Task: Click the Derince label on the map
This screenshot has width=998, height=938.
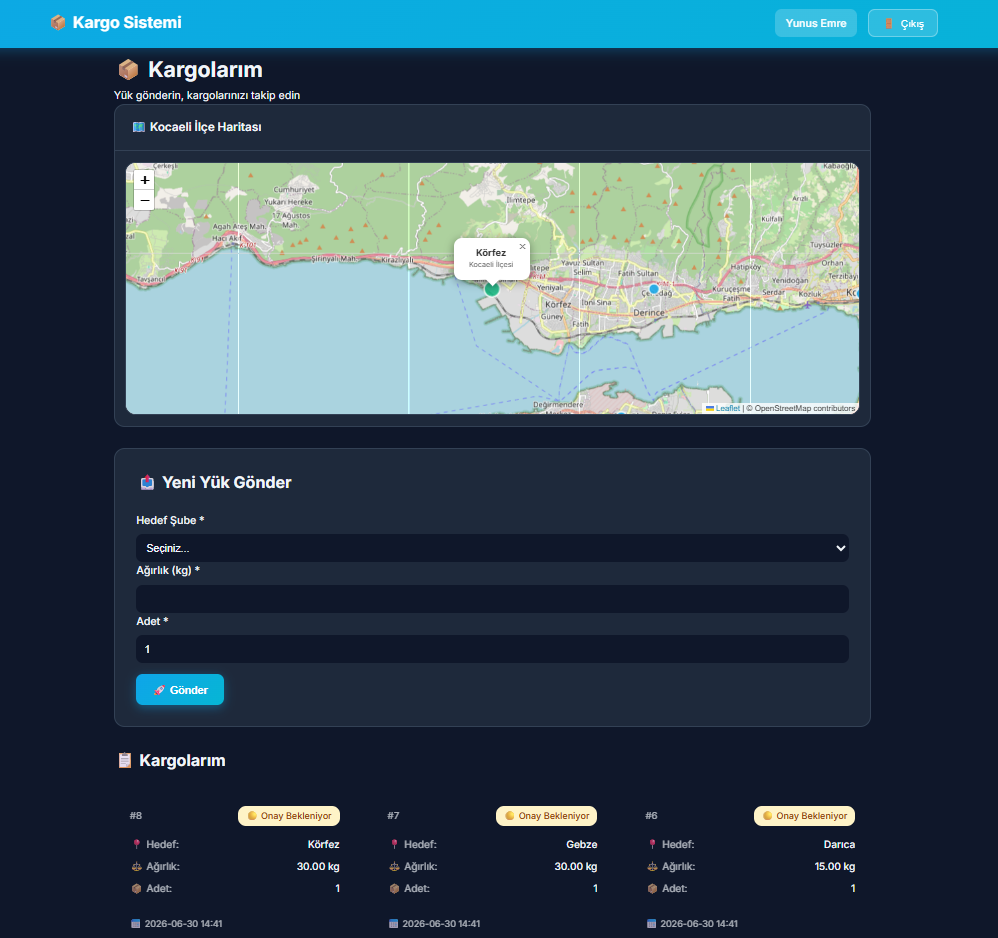Action: pos(649,312)
